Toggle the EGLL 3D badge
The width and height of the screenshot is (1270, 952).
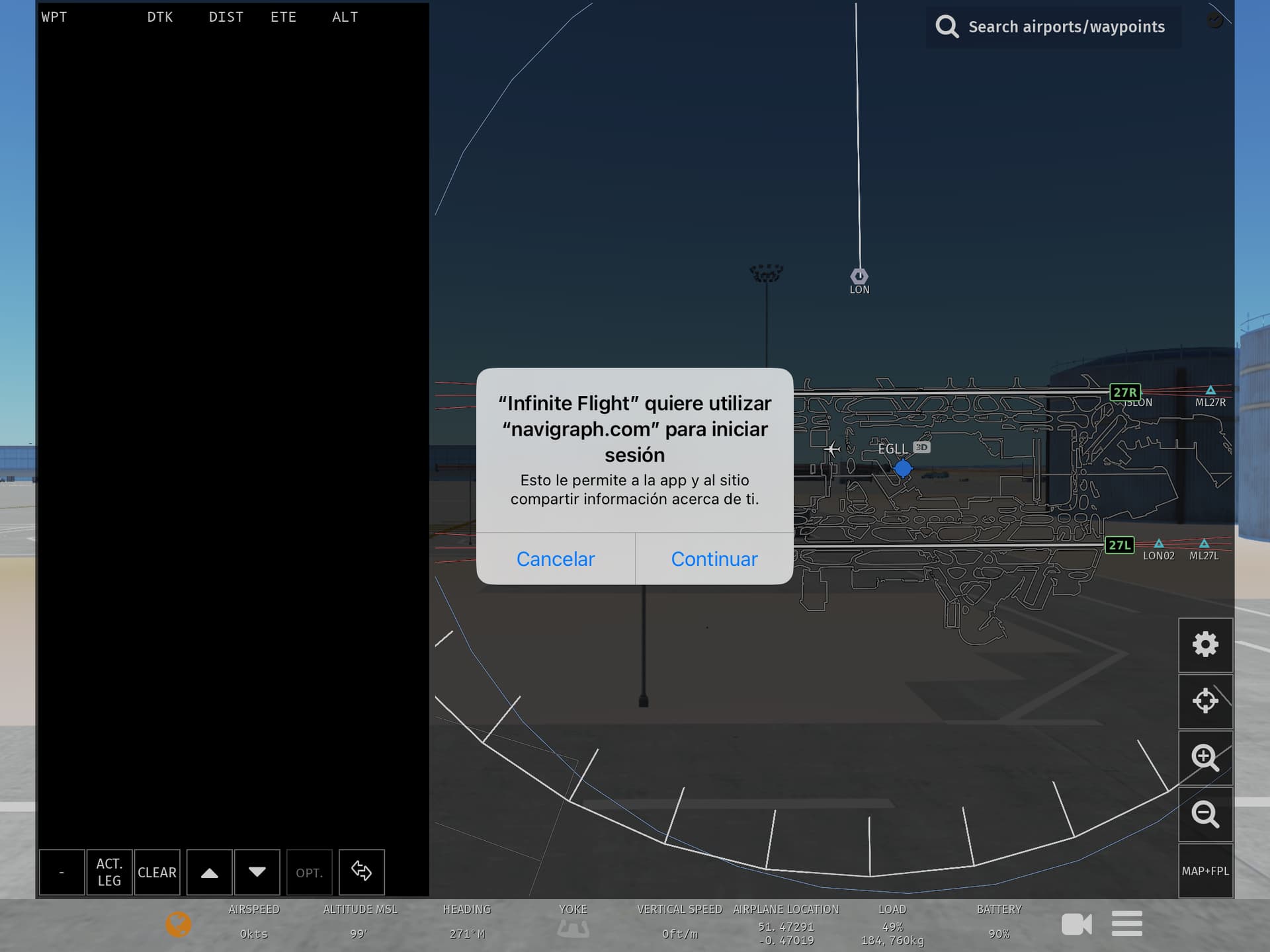(921, 448)
